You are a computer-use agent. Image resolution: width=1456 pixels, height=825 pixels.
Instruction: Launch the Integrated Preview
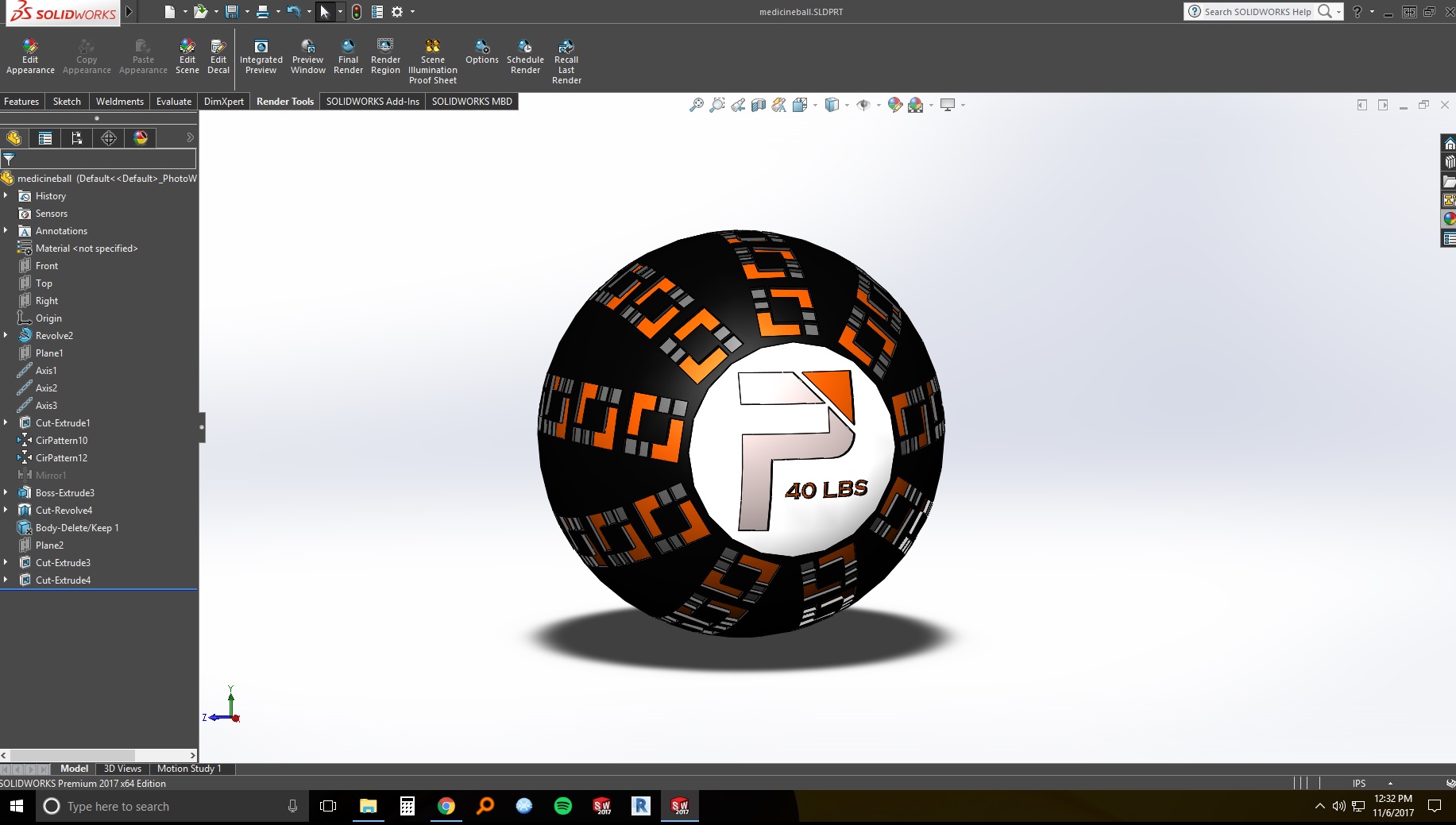click(x=261, y=56)
